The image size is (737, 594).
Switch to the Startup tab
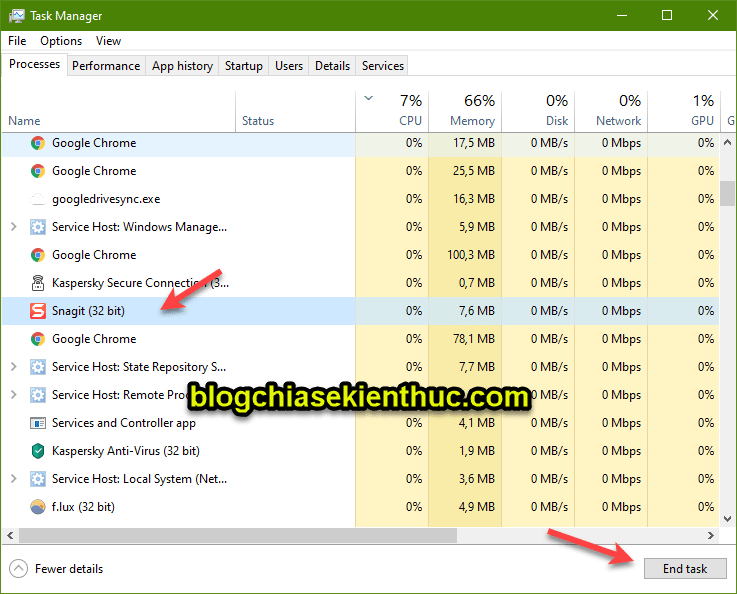[x=243, y=66]
